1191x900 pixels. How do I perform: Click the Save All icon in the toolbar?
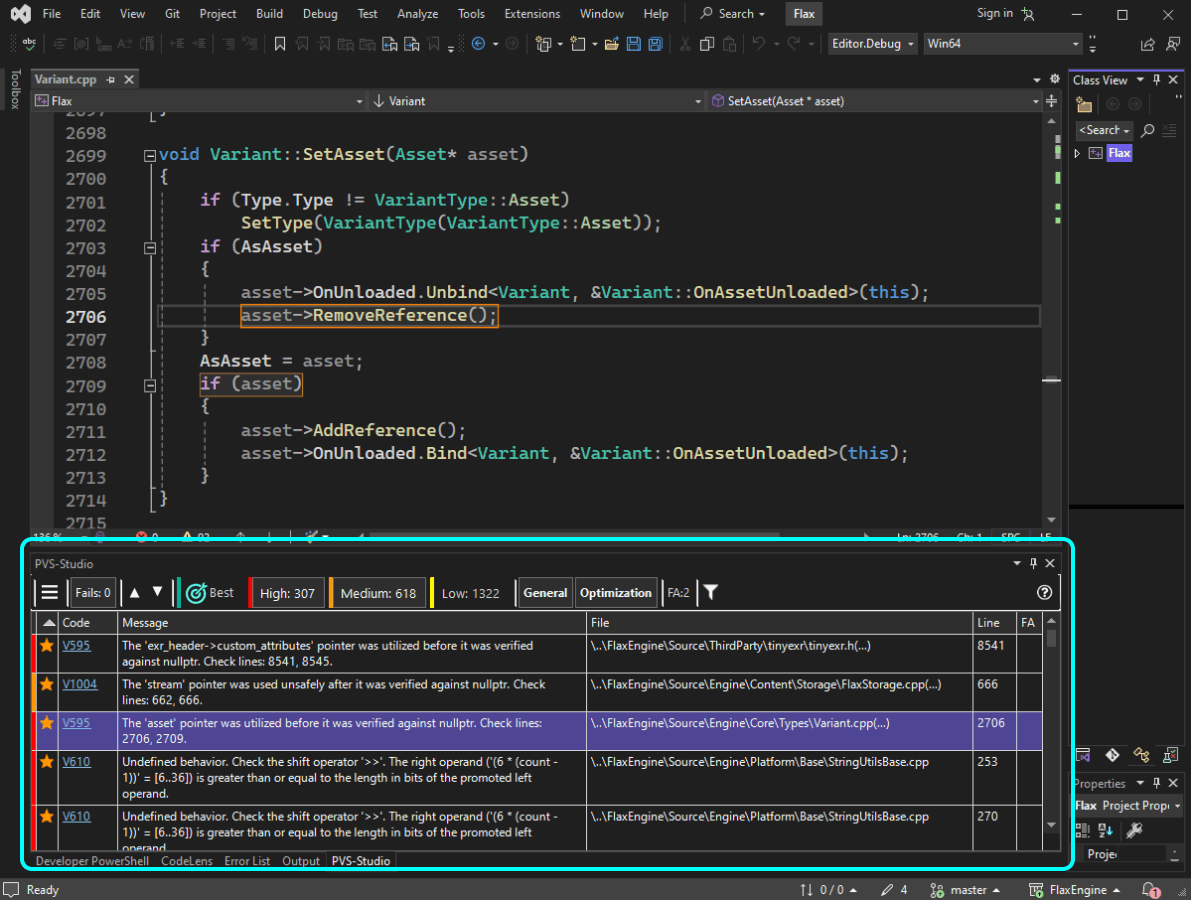pos(655,43)
